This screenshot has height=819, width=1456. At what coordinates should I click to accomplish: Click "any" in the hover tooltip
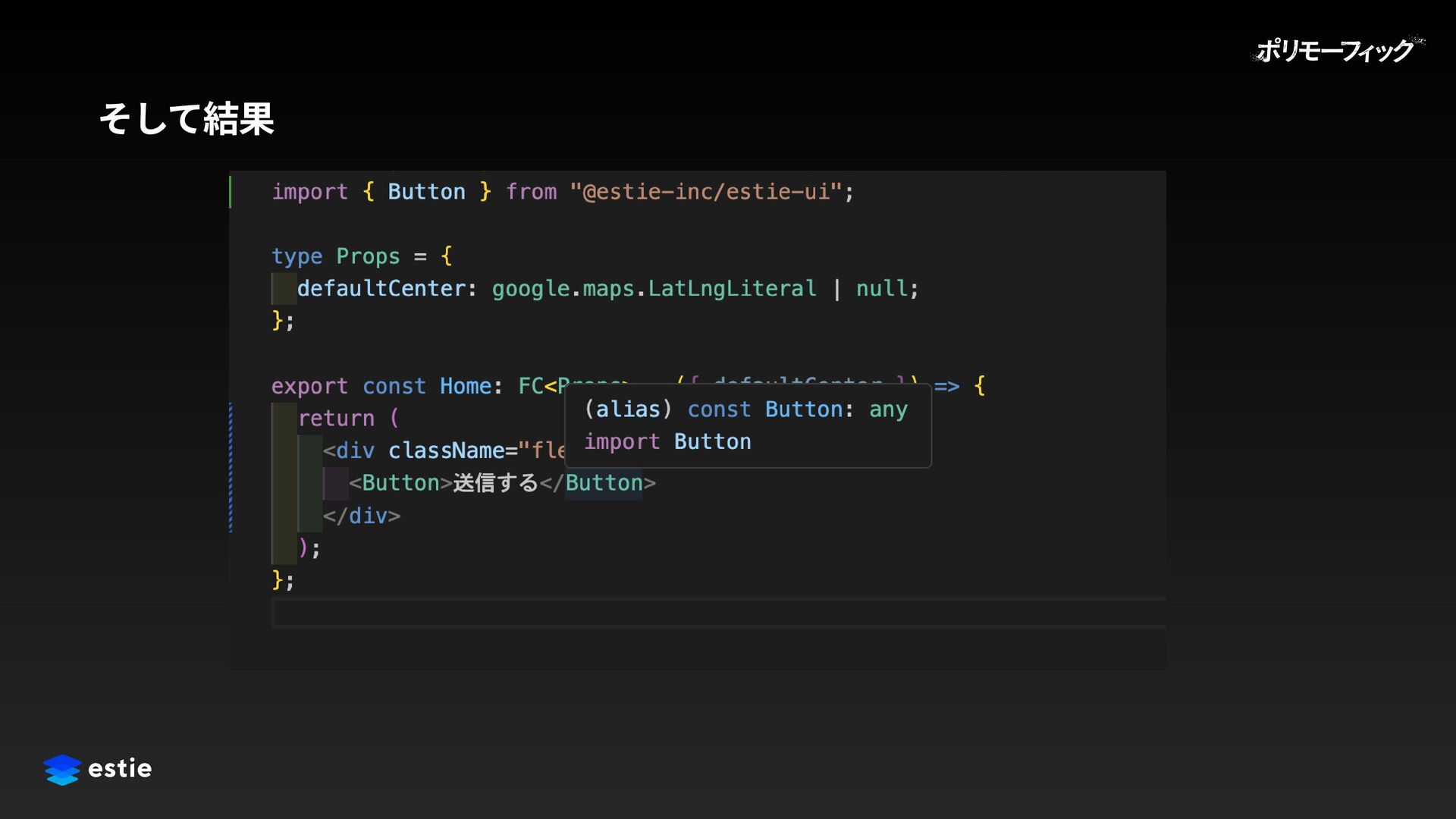888,409
